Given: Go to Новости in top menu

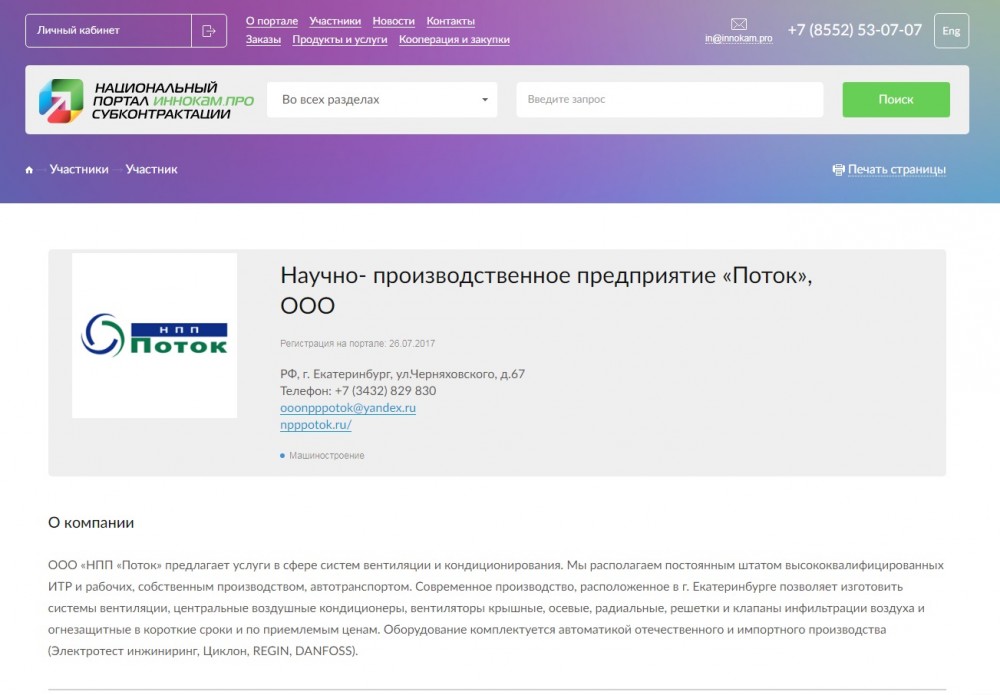Looking at the screenshot, I should pyautogui.click(x=393, y=21).
